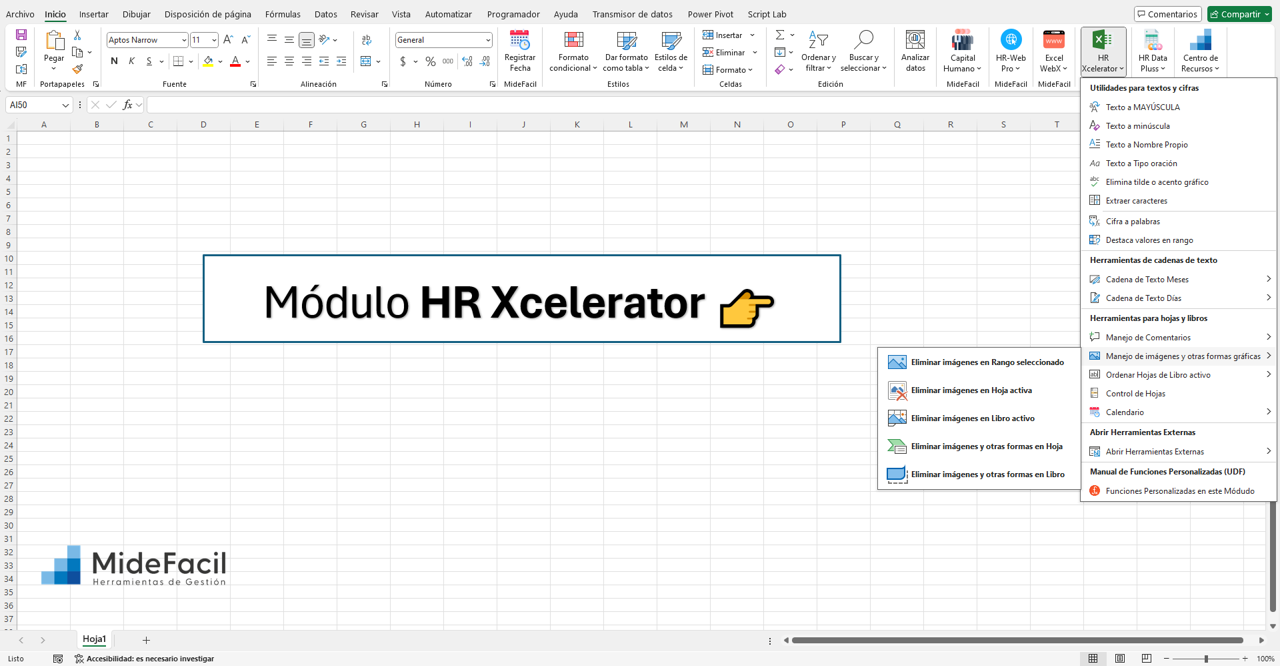Click Formato cells button

[730, 70]
